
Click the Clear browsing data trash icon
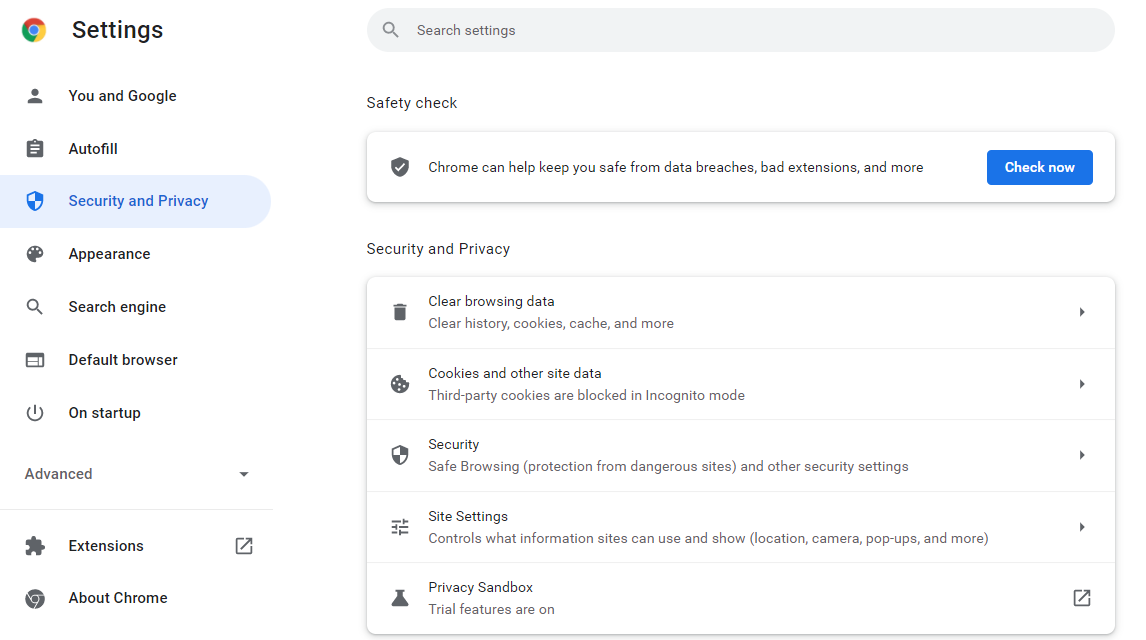click(x=400, y=311)
